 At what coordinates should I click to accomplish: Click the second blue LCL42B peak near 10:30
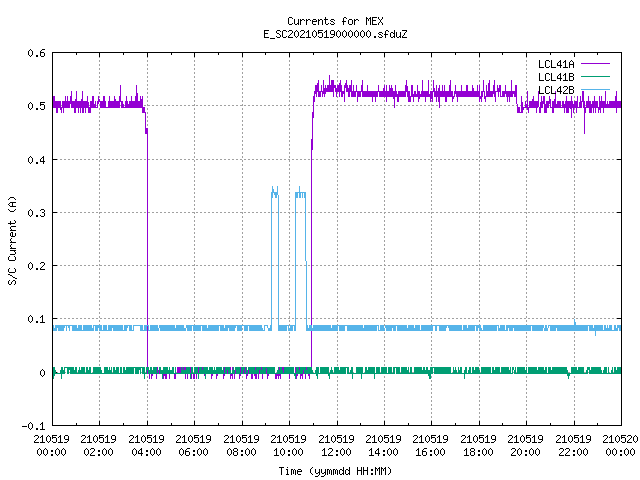(x=300, y=193)
